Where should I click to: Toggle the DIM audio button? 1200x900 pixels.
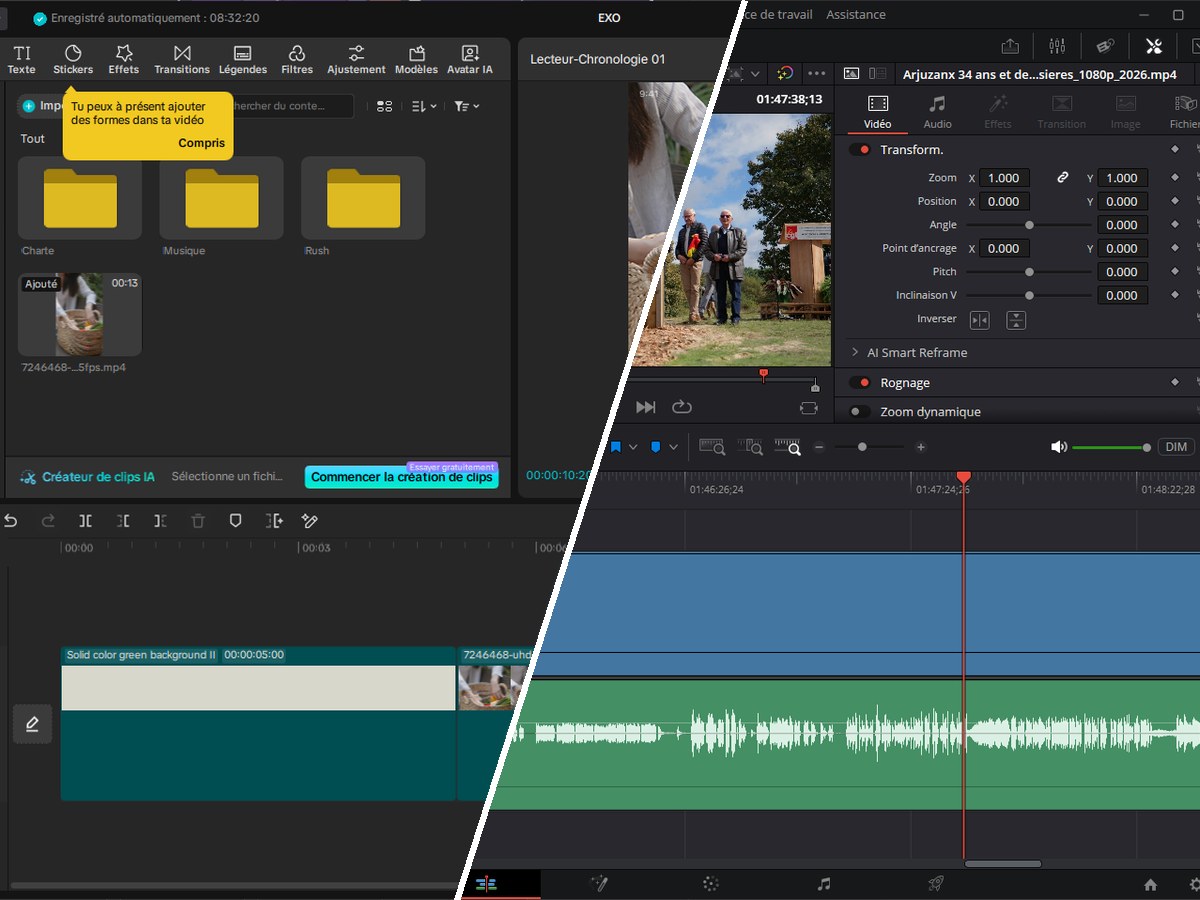tap(1176, 447)
